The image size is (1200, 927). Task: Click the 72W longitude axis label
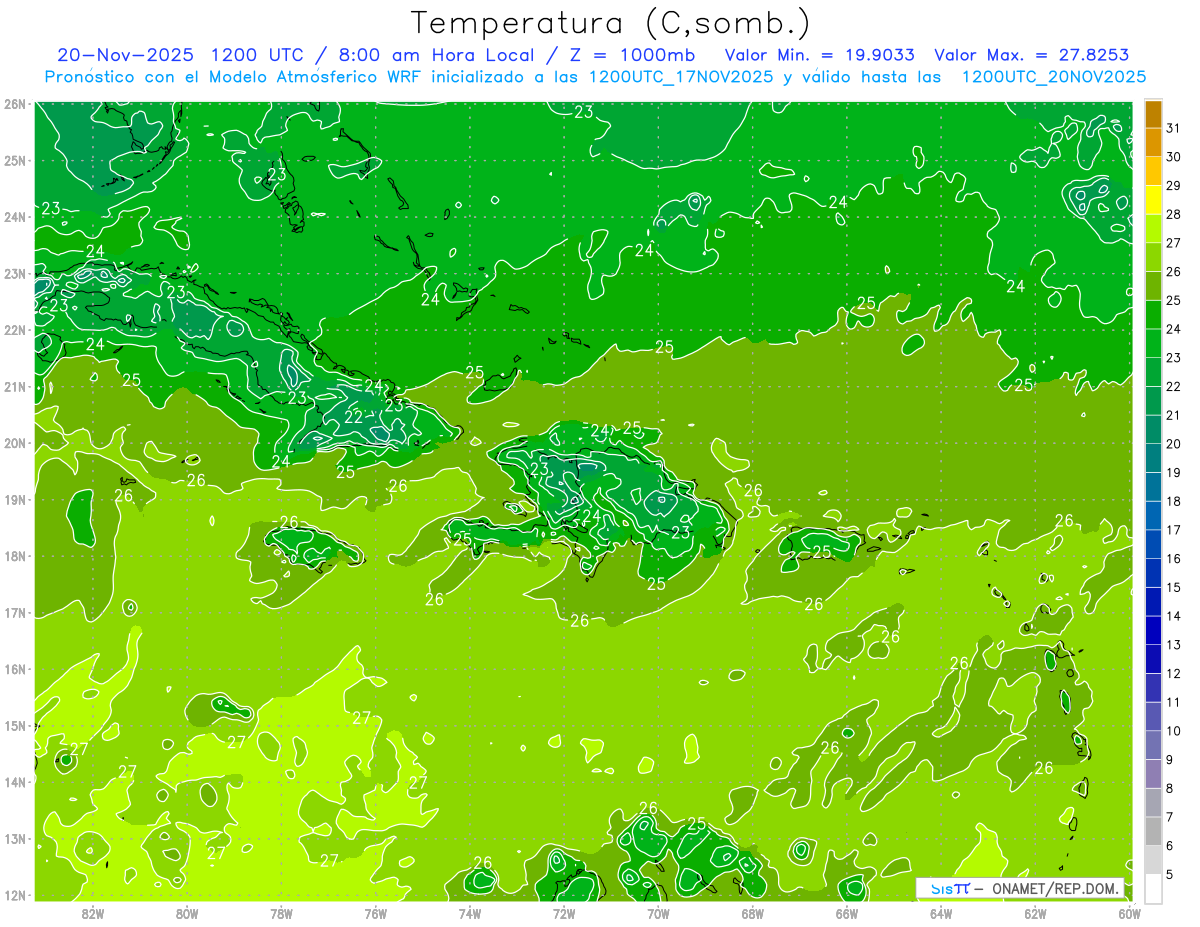point(564,912)
